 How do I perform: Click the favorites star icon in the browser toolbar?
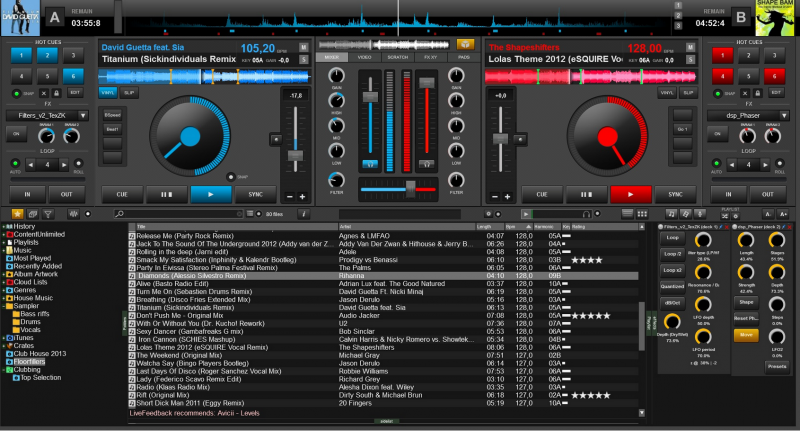tap(17, 214)
